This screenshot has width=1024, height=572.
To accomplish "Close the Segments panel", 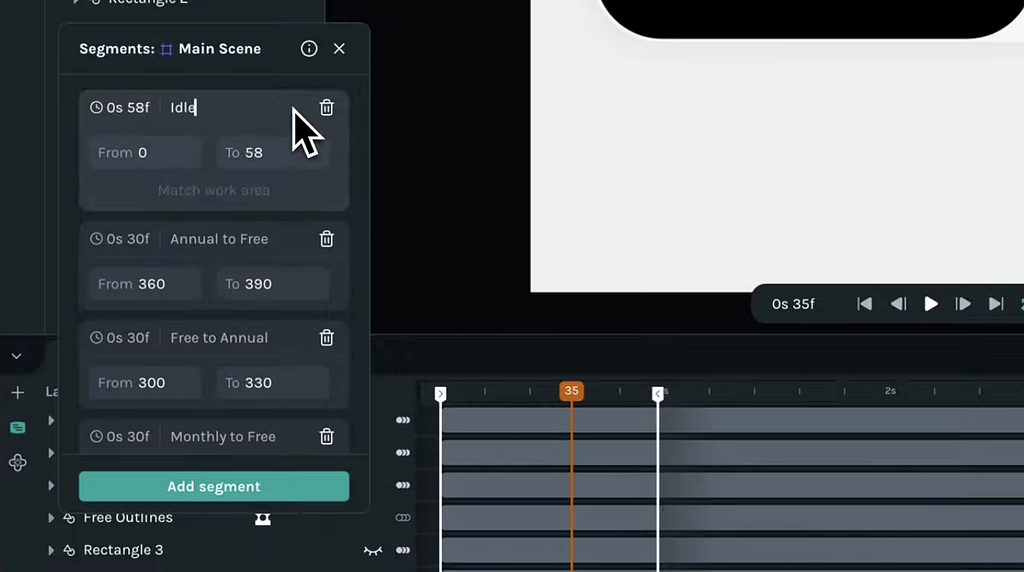I will click(339, 49).
